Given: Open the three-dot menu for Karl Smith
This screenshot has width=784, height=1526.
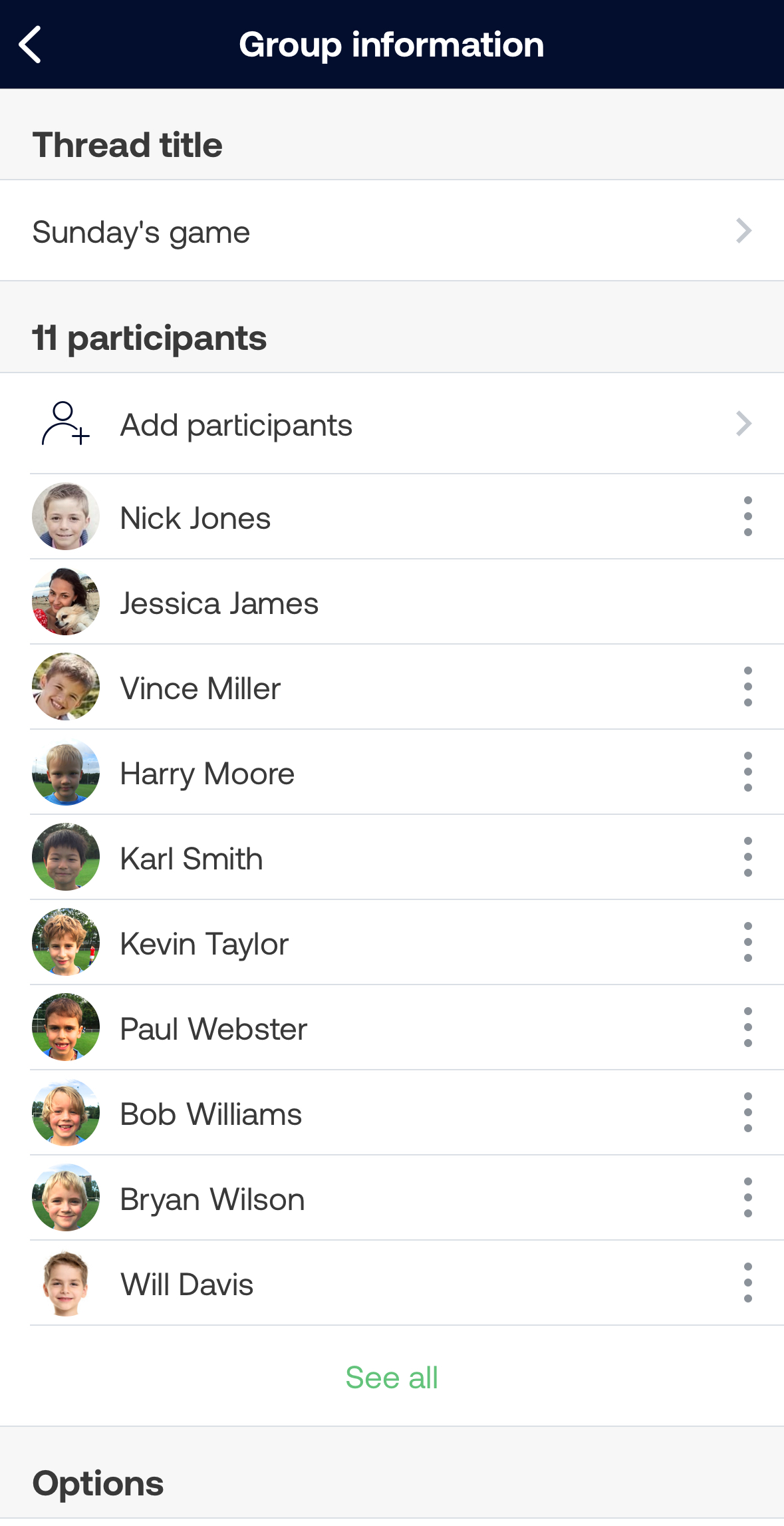Looking at the screenshot, I should coord(747,857).
